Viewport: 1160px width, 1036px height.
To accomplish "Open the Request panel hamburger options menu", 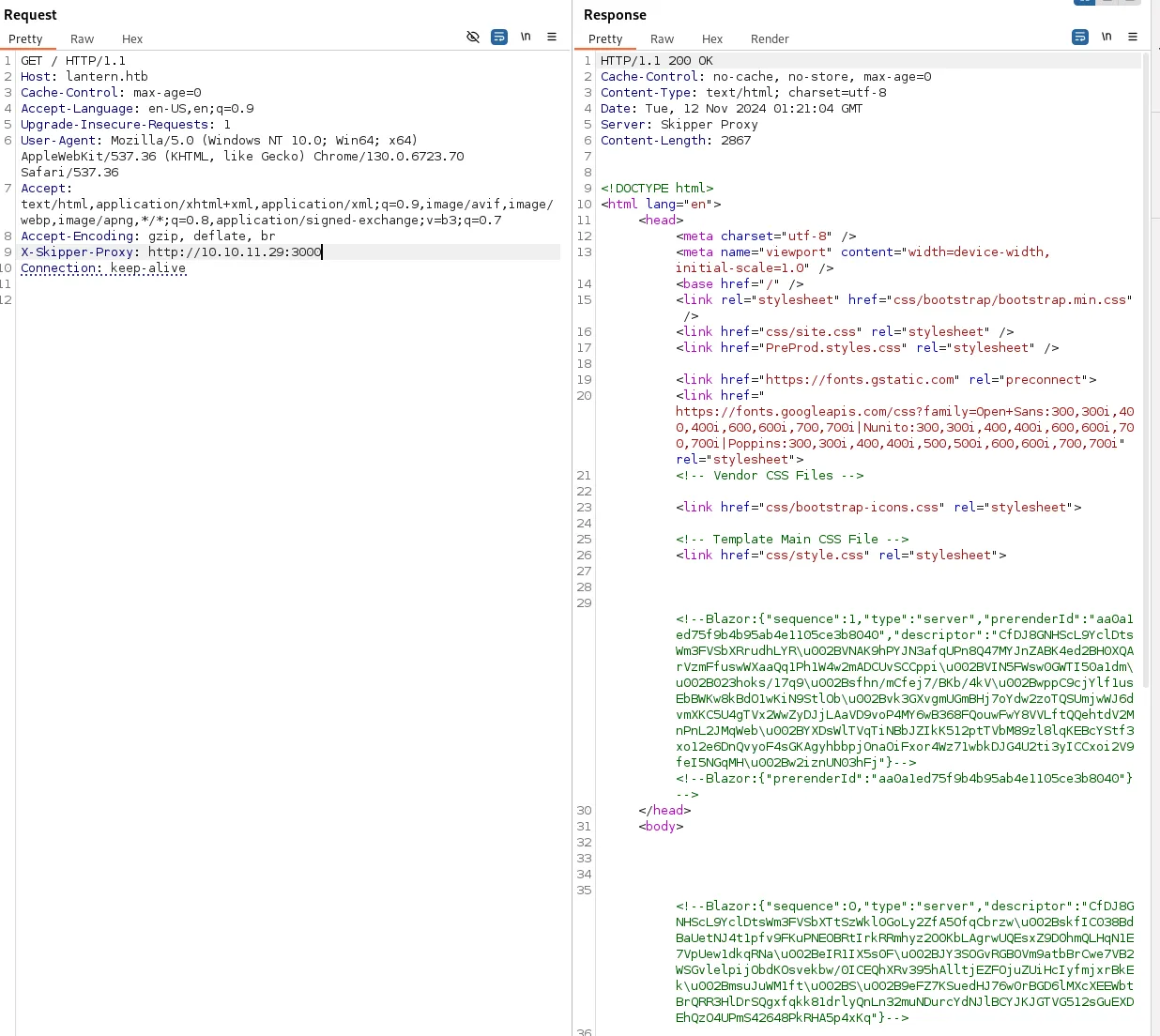I will click(x=552, y=37).
